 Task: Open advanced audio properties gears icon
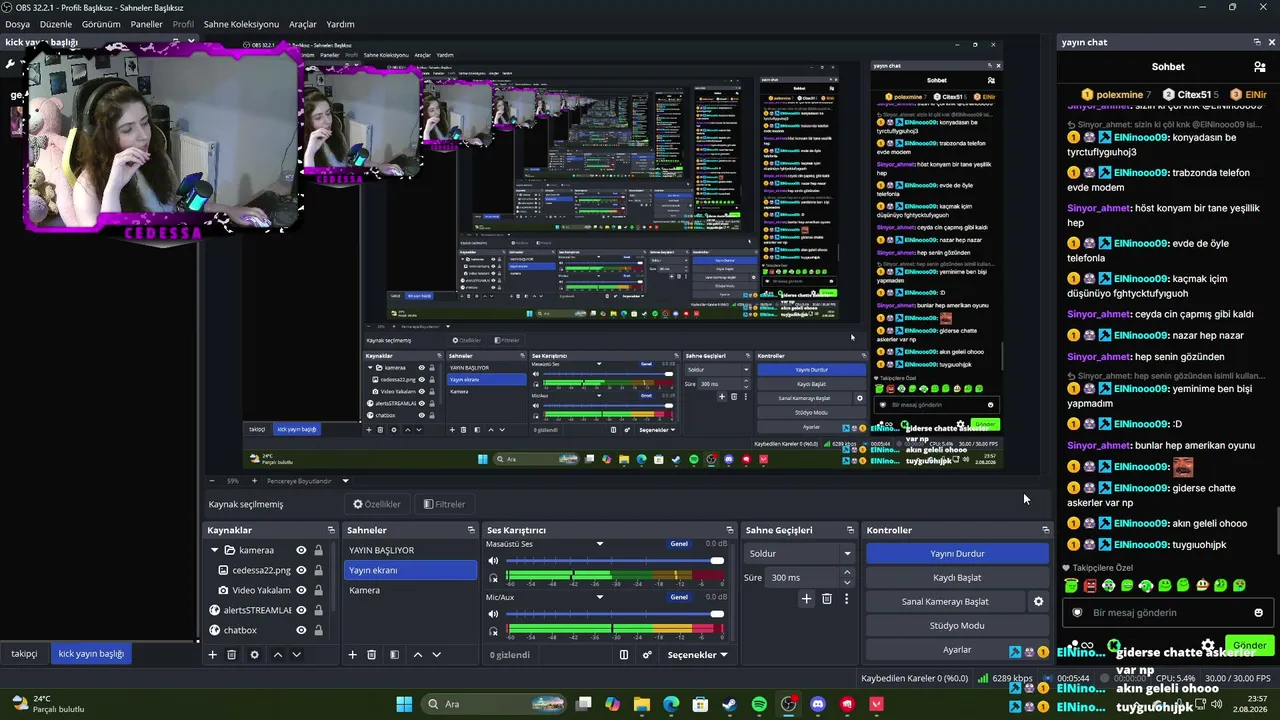point(647,655)
